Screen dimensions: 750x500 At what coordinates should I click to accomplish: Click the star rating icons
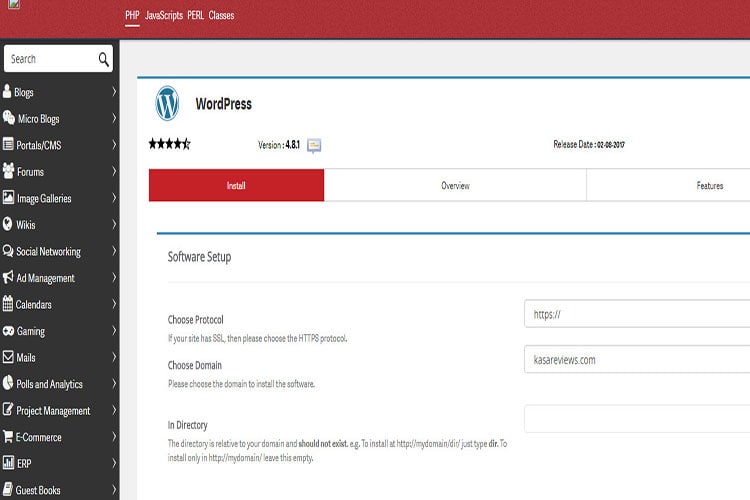[x=169, y=144]
